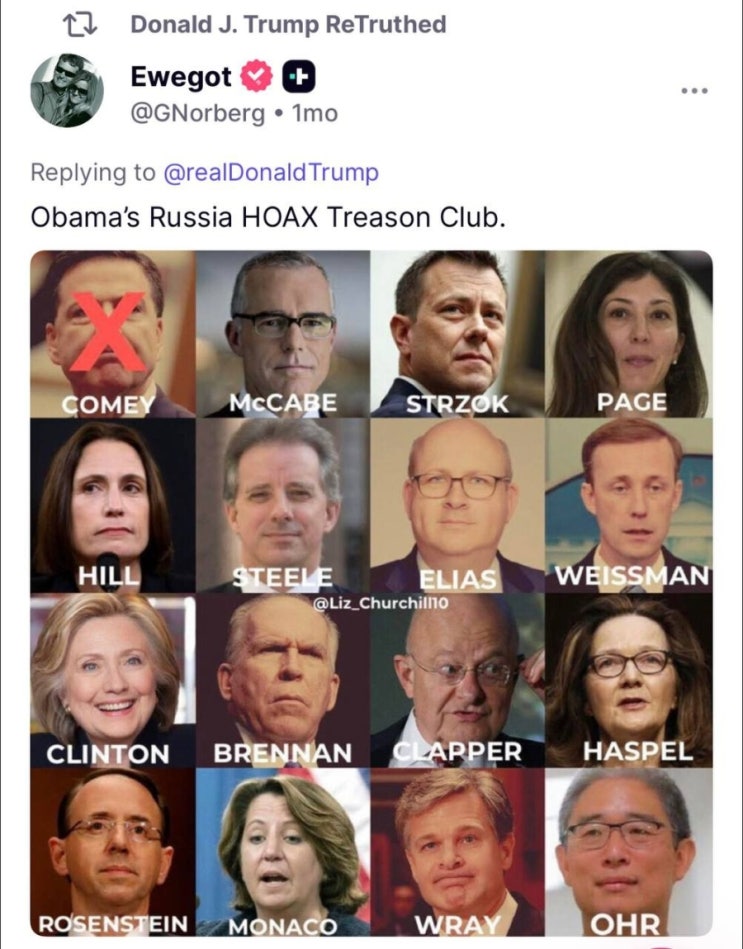Click the red verified checkmark badge
This screenshot has width=743, height=949.
[x=257, y=76]
